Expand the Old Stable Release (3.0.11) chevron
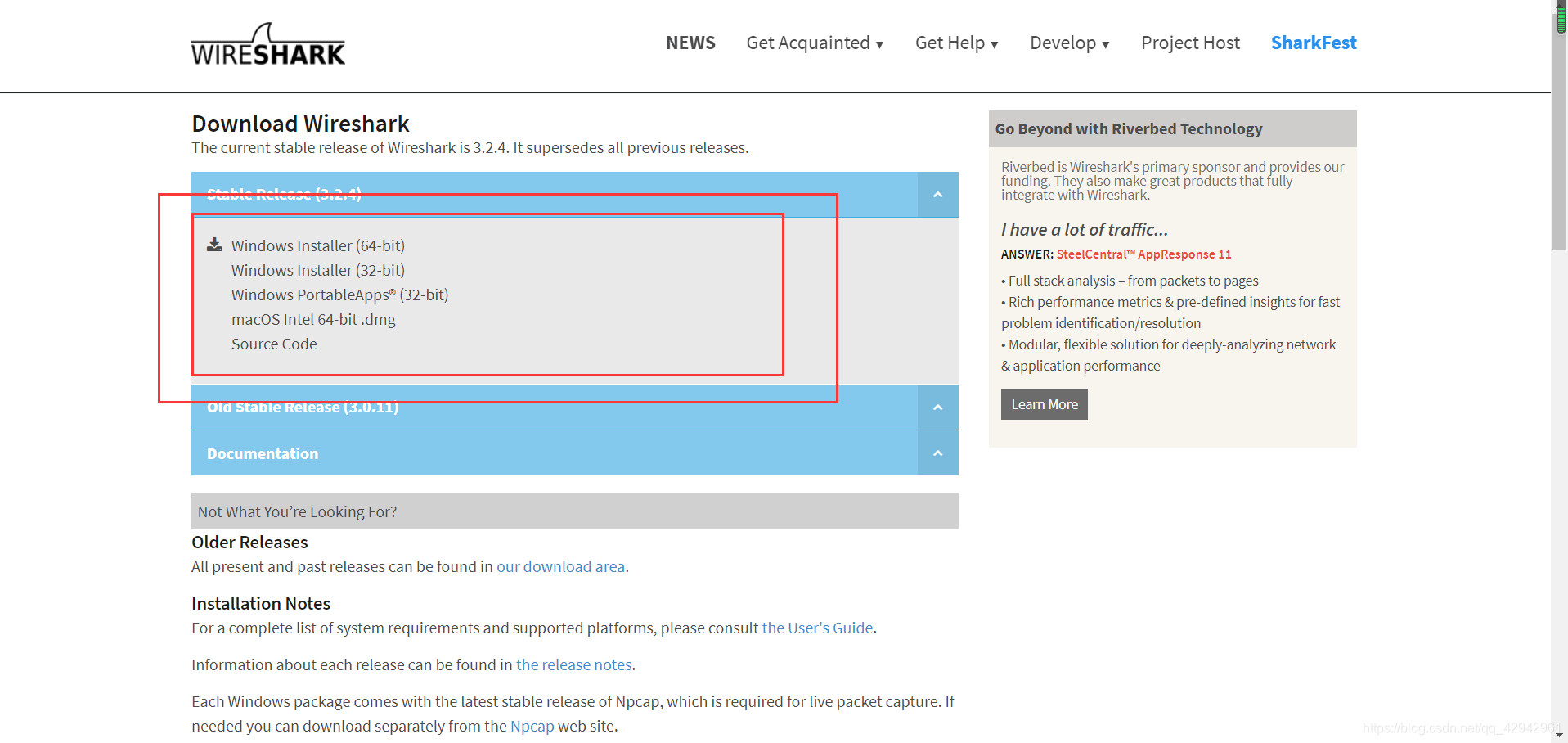1568x743 pixels. [938, 408]
